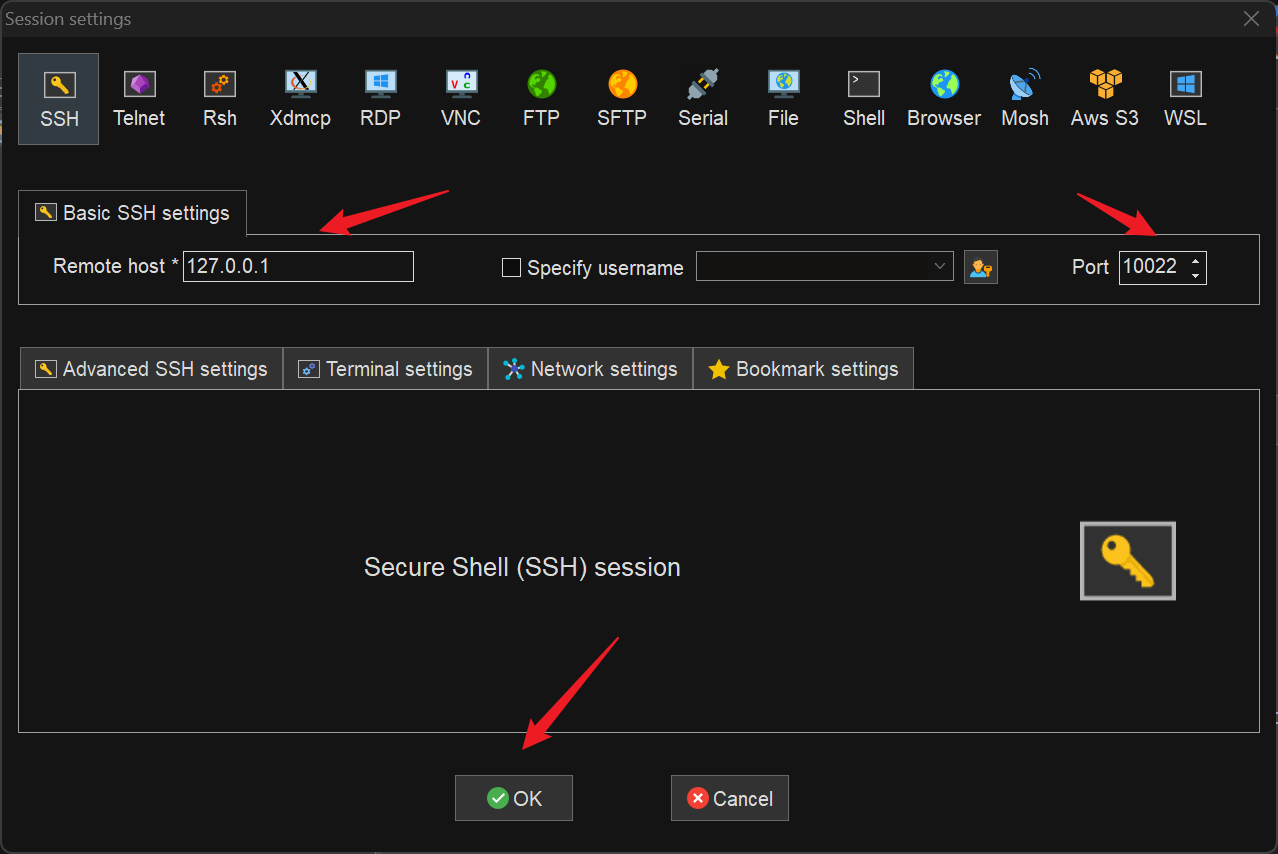
Task: Click the Secure Shell (SSH) session text
Action: click(x=522, y=567)
